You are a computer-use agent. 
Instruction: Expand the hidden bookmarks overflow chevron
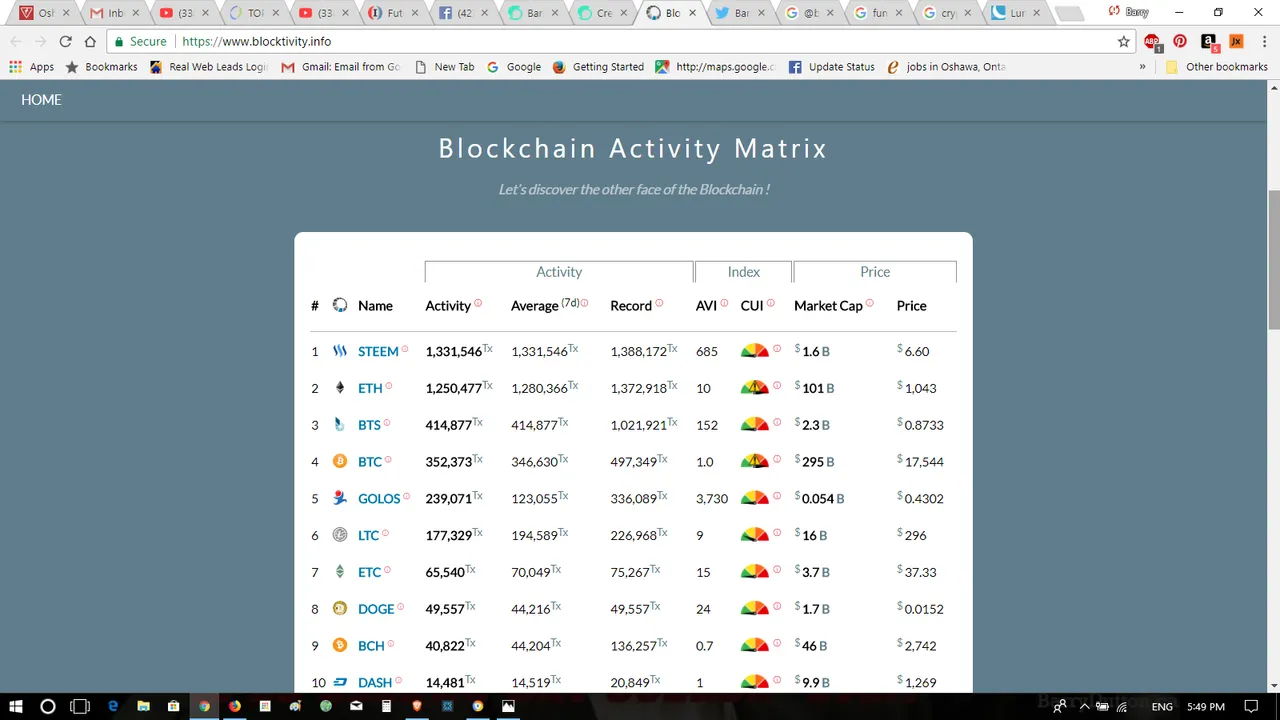pos(1143,67)
